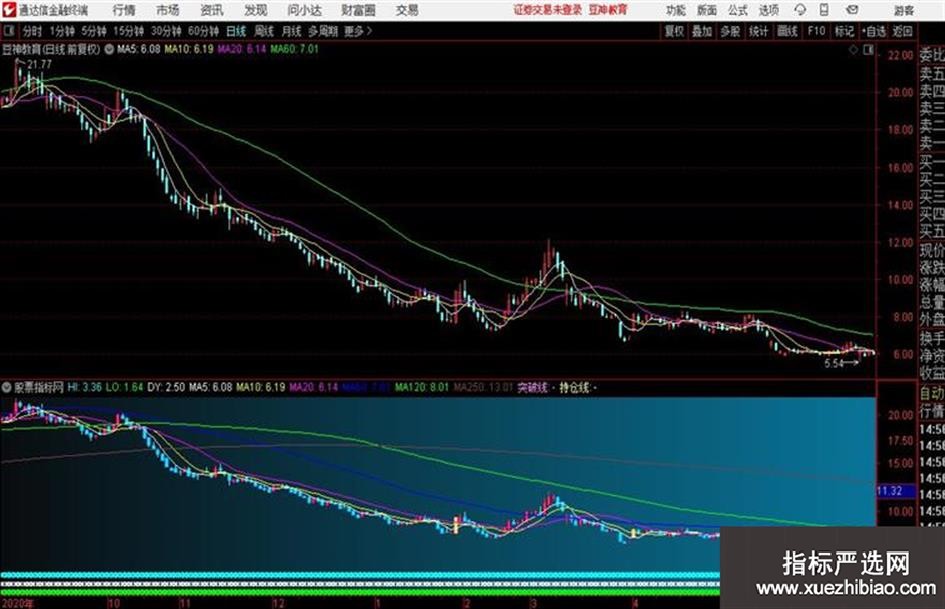The image size is (945, 609).
Task: Click the 叠加 overlay toolbar button
Action: pyautogui.click(x=702, y=31)
